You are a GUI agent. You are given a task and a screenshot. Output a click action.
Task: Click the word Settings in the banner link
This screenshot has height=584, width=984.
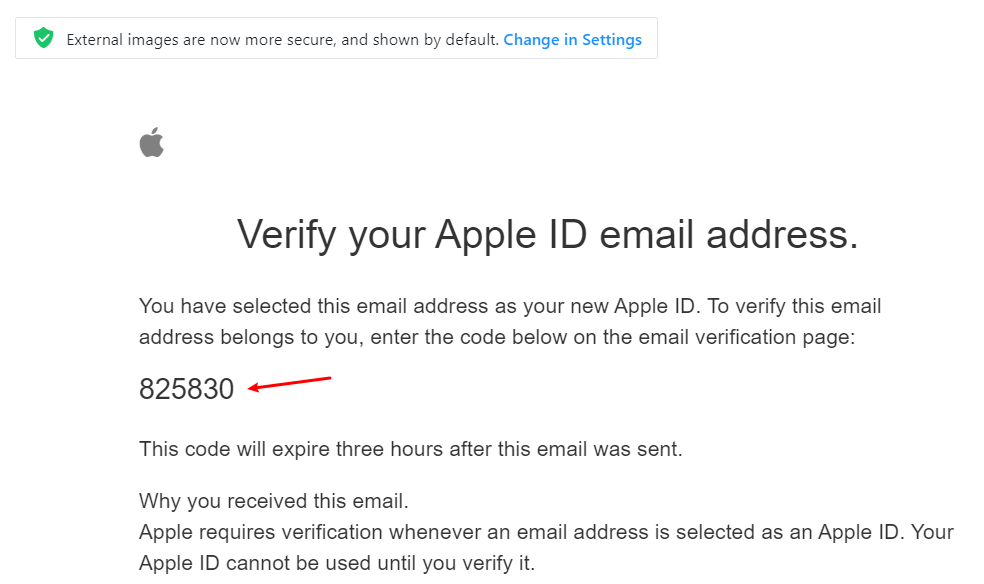pyautogui.click(x=611, y=40)
